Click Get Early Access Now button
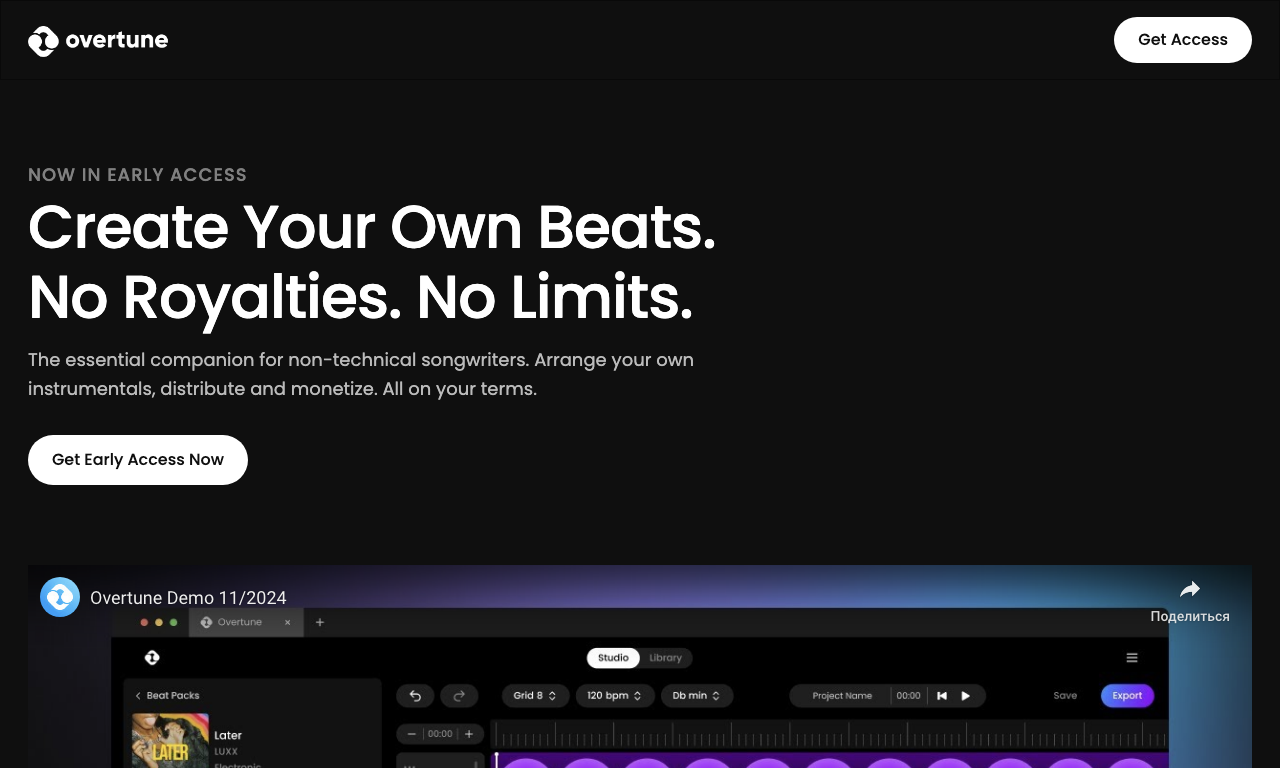1280x768 pixels. coord(138,460)
